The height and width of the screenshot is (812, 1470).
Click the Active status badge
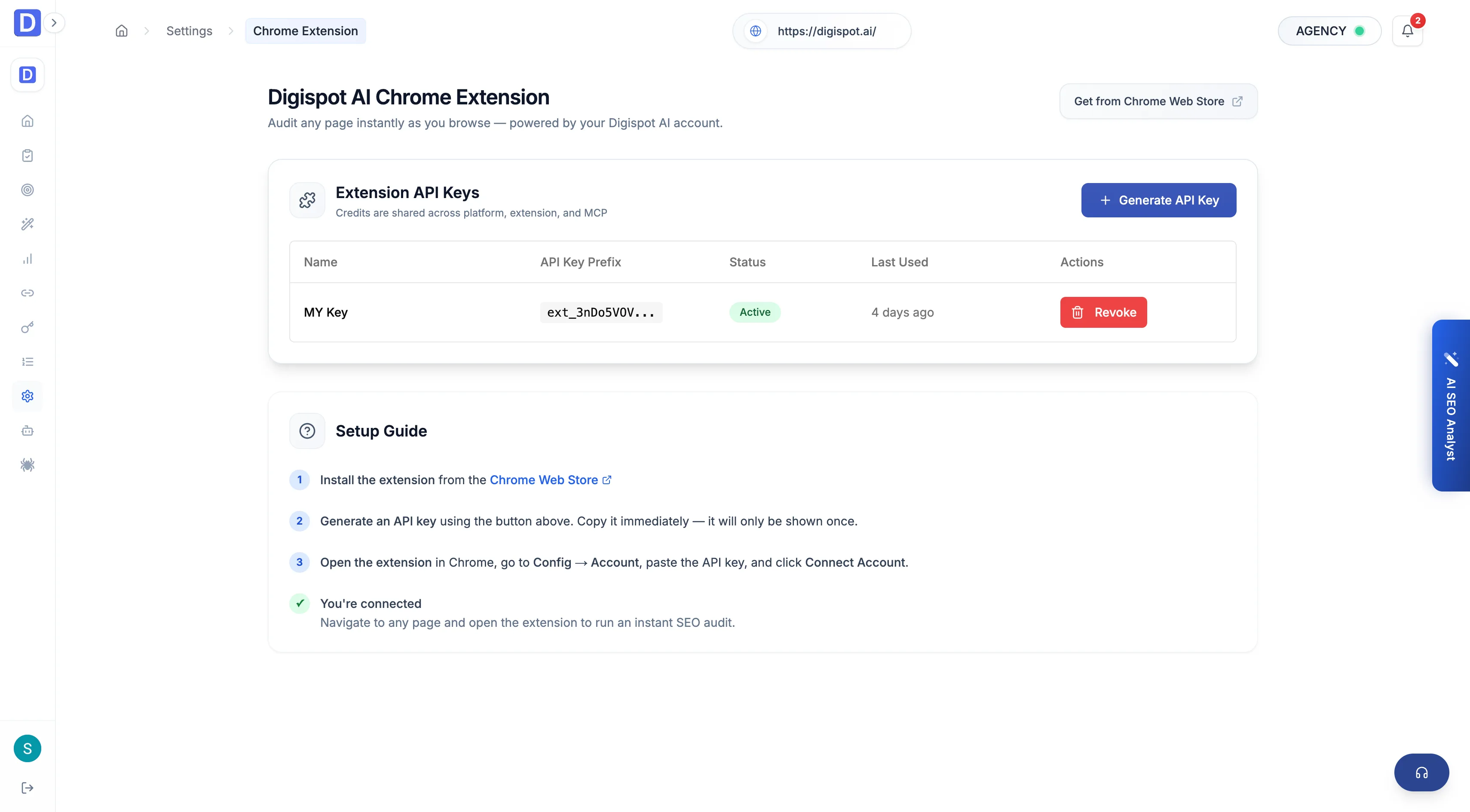pos(755,312)
